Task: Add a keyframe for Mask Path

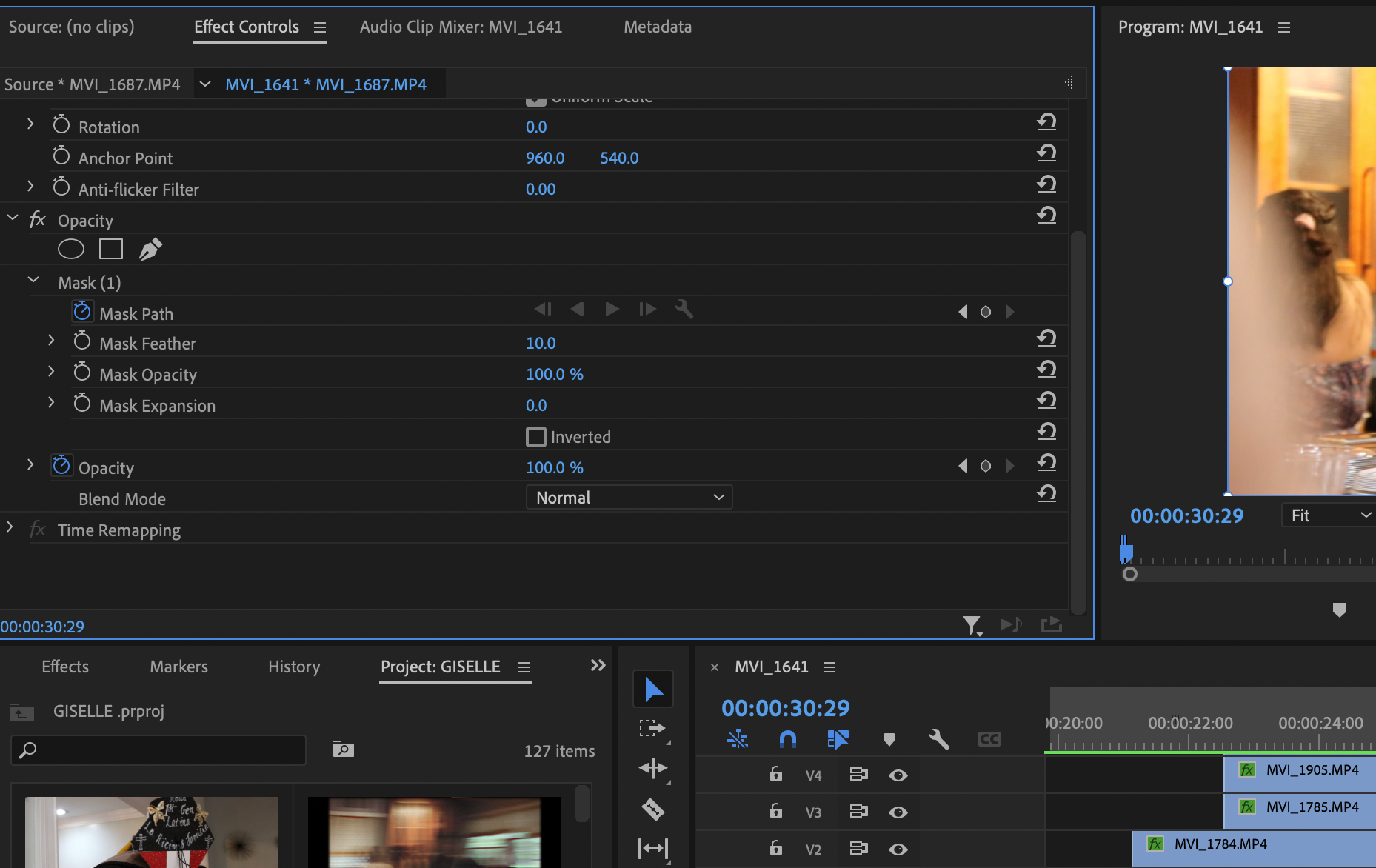Action: tap(986, 312)
